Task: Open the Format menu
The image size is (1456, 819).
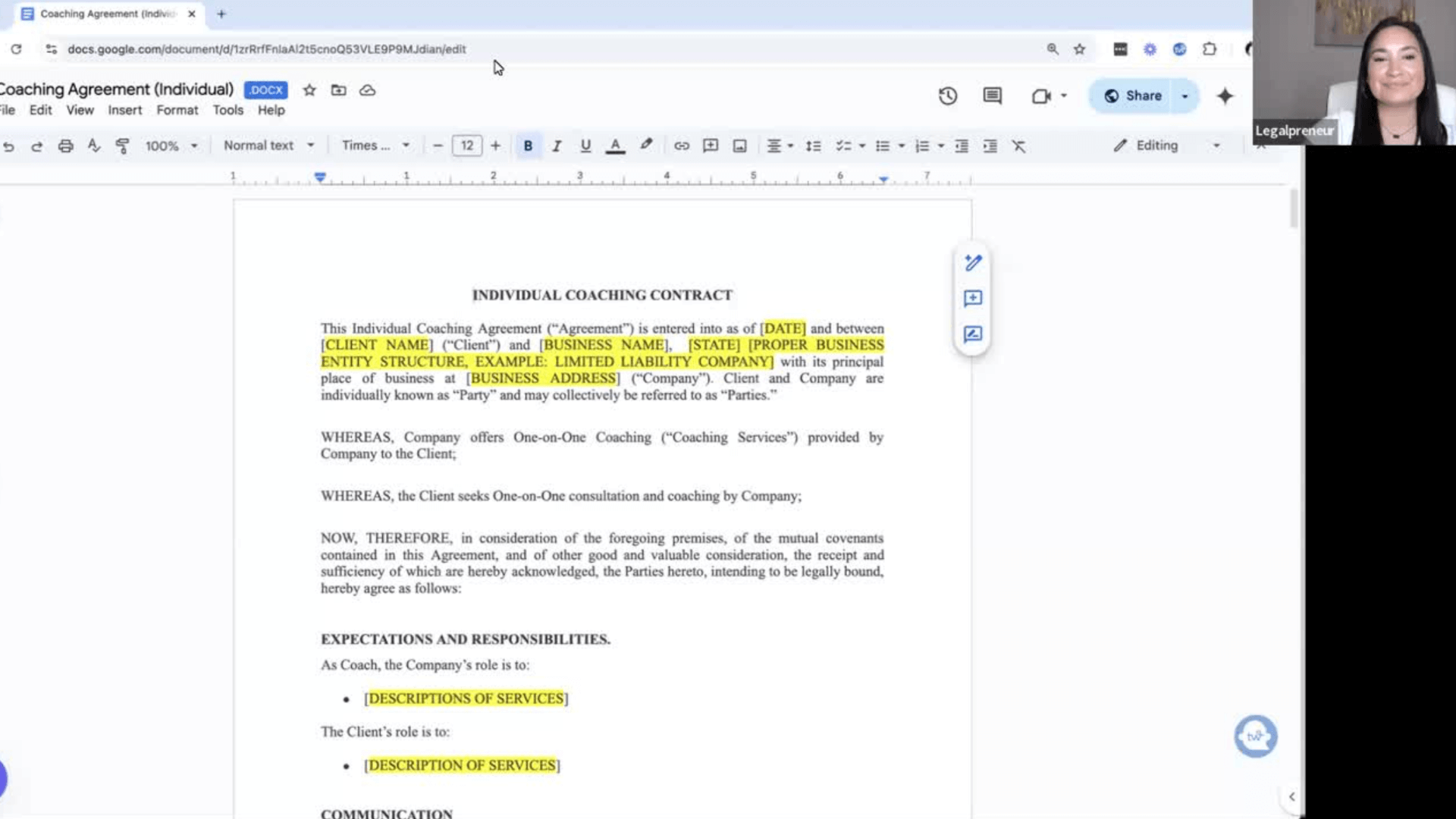Action: (177, 110)
